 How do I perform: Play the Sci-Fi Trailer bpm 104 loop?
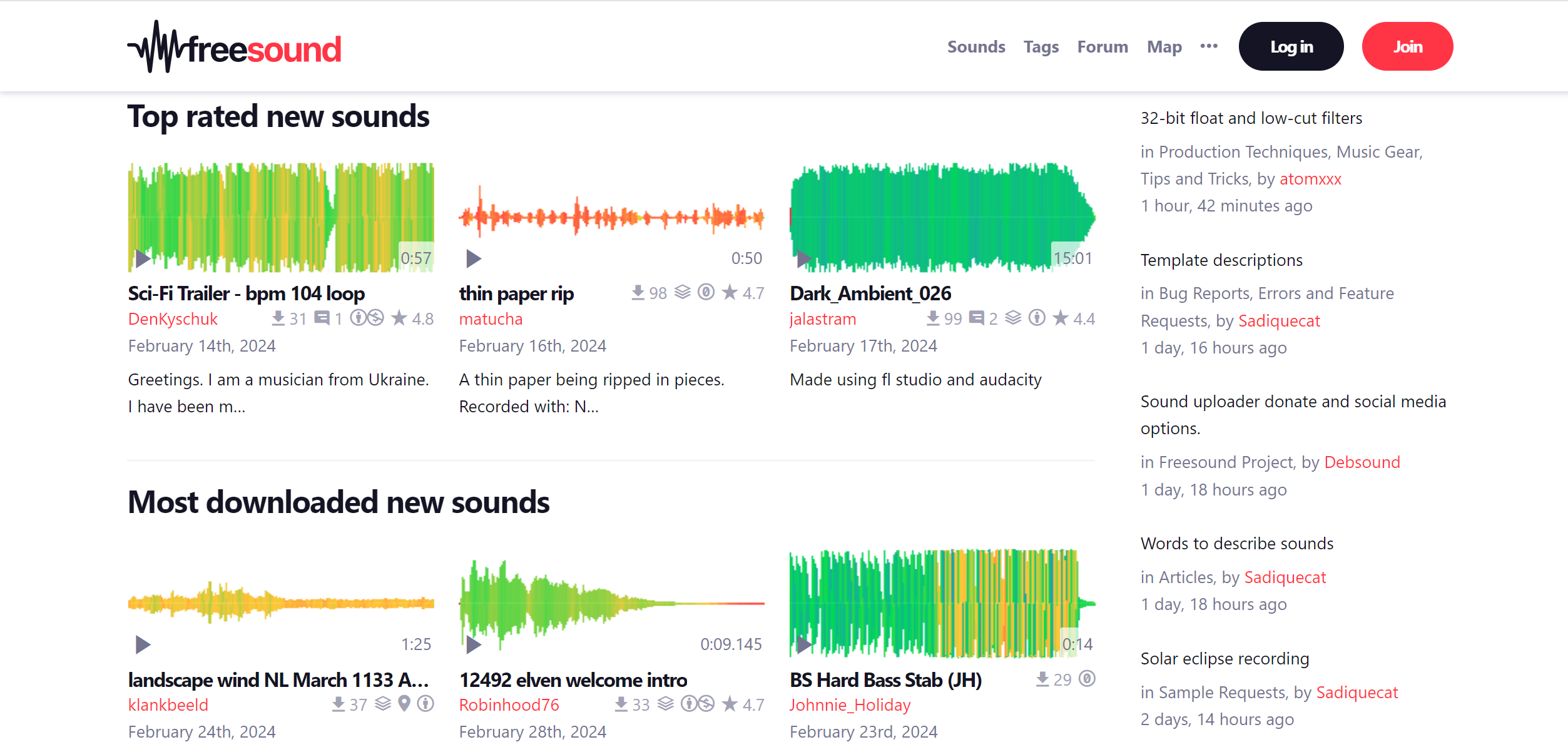(143, 258)
